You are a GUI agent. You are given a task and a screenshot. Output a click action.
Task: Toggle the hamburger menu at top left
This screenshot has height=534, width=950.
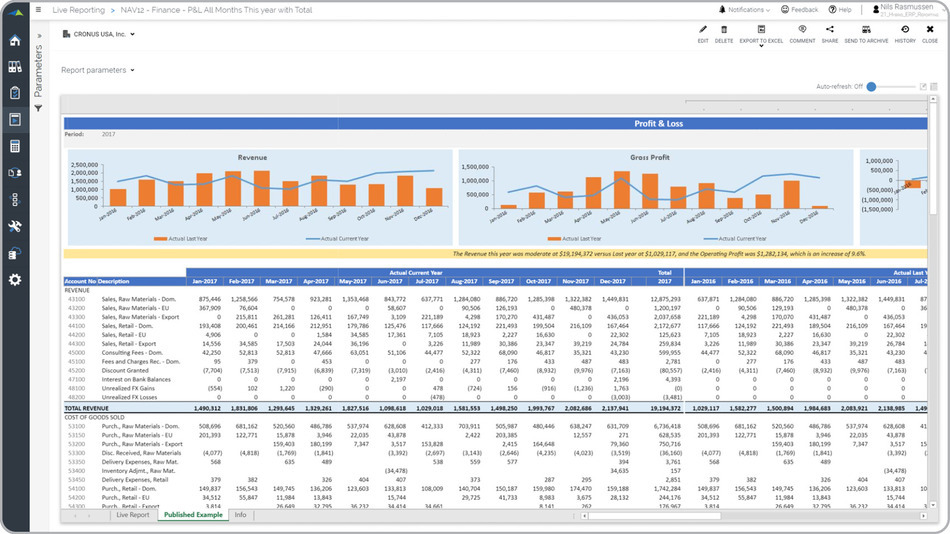coord(39,9)
